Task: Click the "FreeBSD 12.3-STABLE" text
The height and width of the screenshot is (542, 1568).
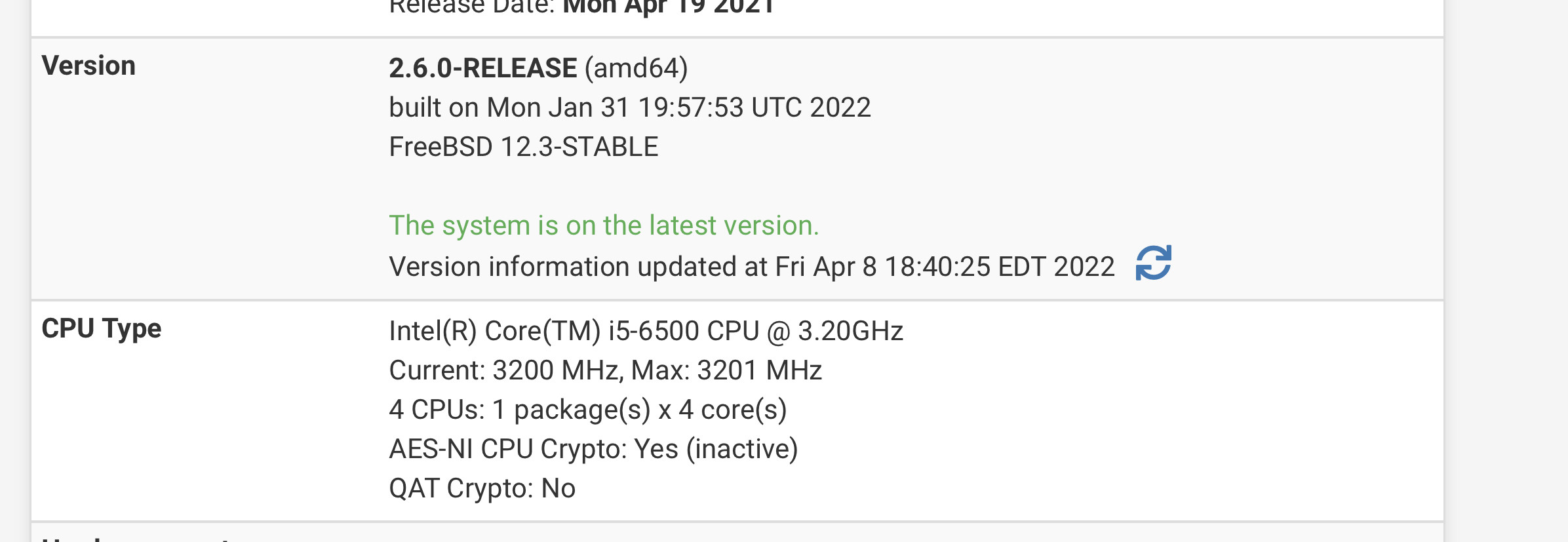Action: [523, 147]
